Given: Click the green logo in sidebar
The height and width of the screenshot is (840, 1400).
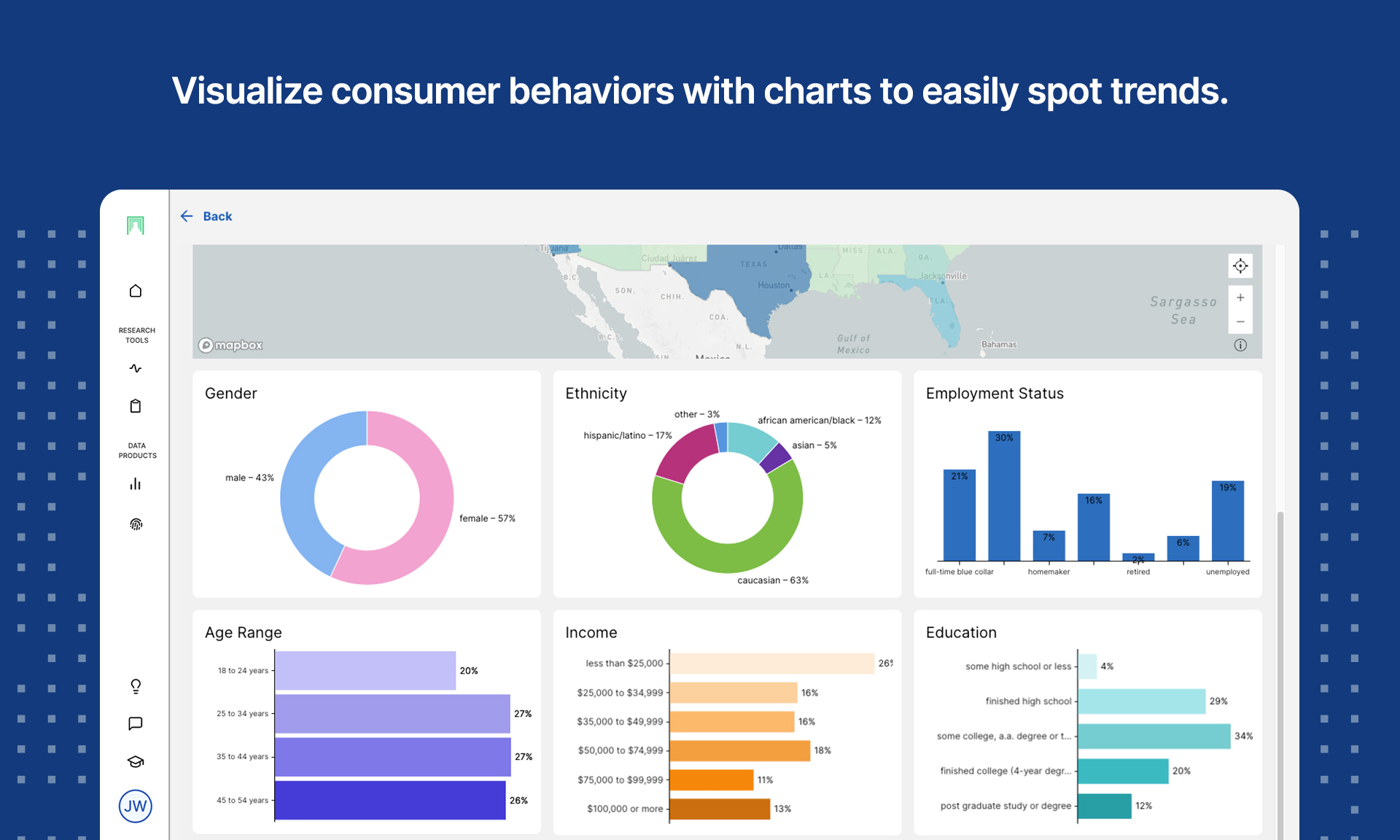Looking at the screenshot, I should 136,225.
